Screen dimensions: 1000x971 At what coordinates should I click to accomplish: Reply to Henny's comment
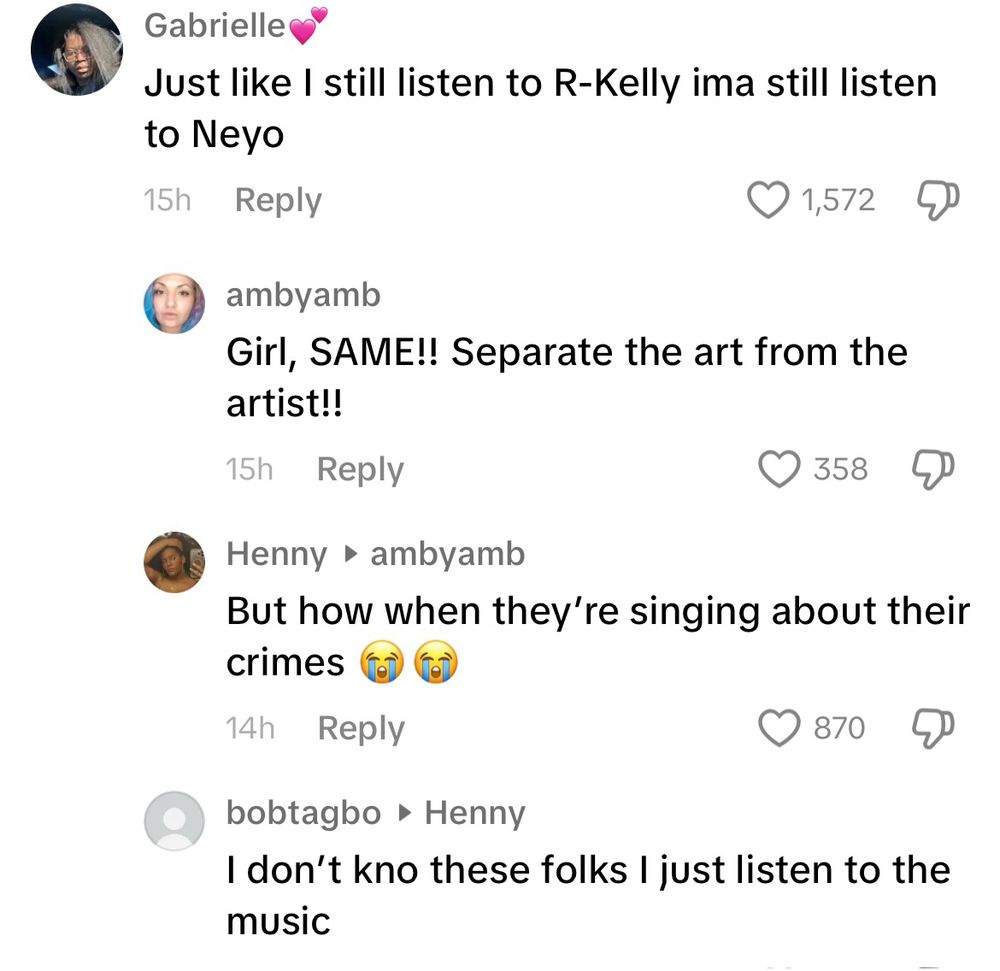(x=360, y=727)
